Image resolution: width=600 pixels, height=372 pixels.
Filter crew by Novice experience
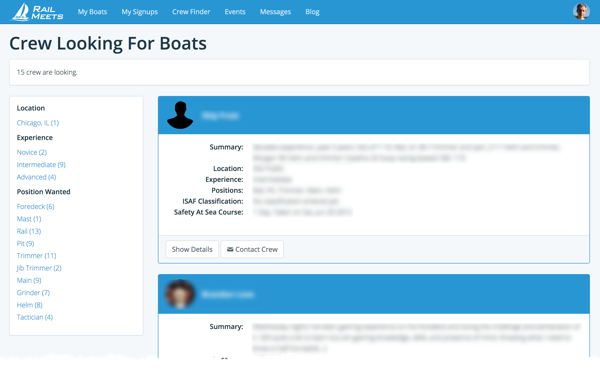click(x=32, y=152)
